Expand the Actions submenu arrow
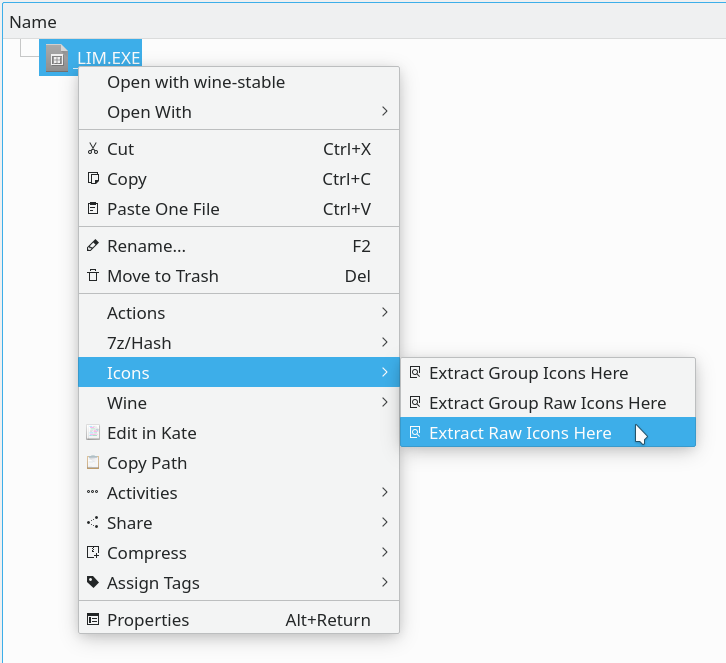726x663 pixels. click(385, 312)
